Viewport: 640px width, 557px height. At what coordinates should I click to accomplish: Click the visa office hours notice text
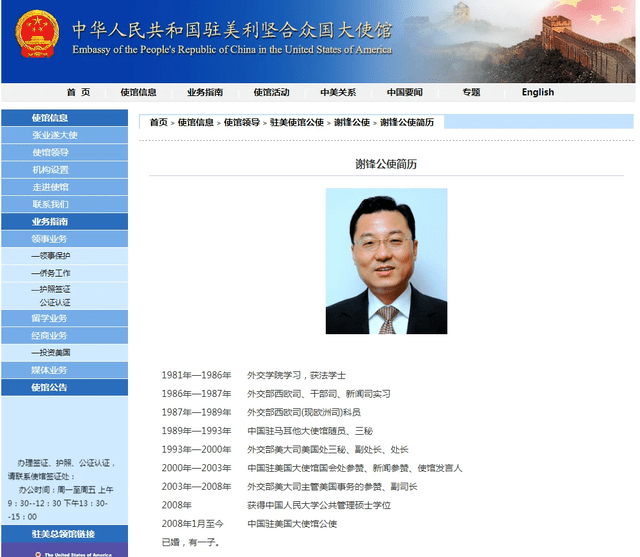pyautogui.click(x=61, y=490)
